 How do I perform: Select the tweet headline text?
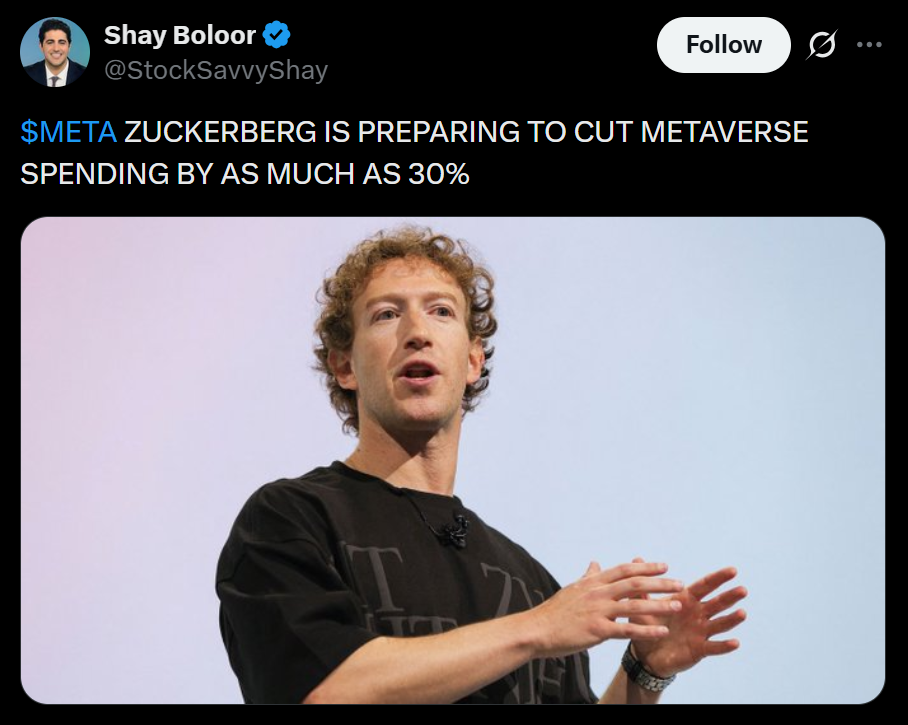click(414, 153)
